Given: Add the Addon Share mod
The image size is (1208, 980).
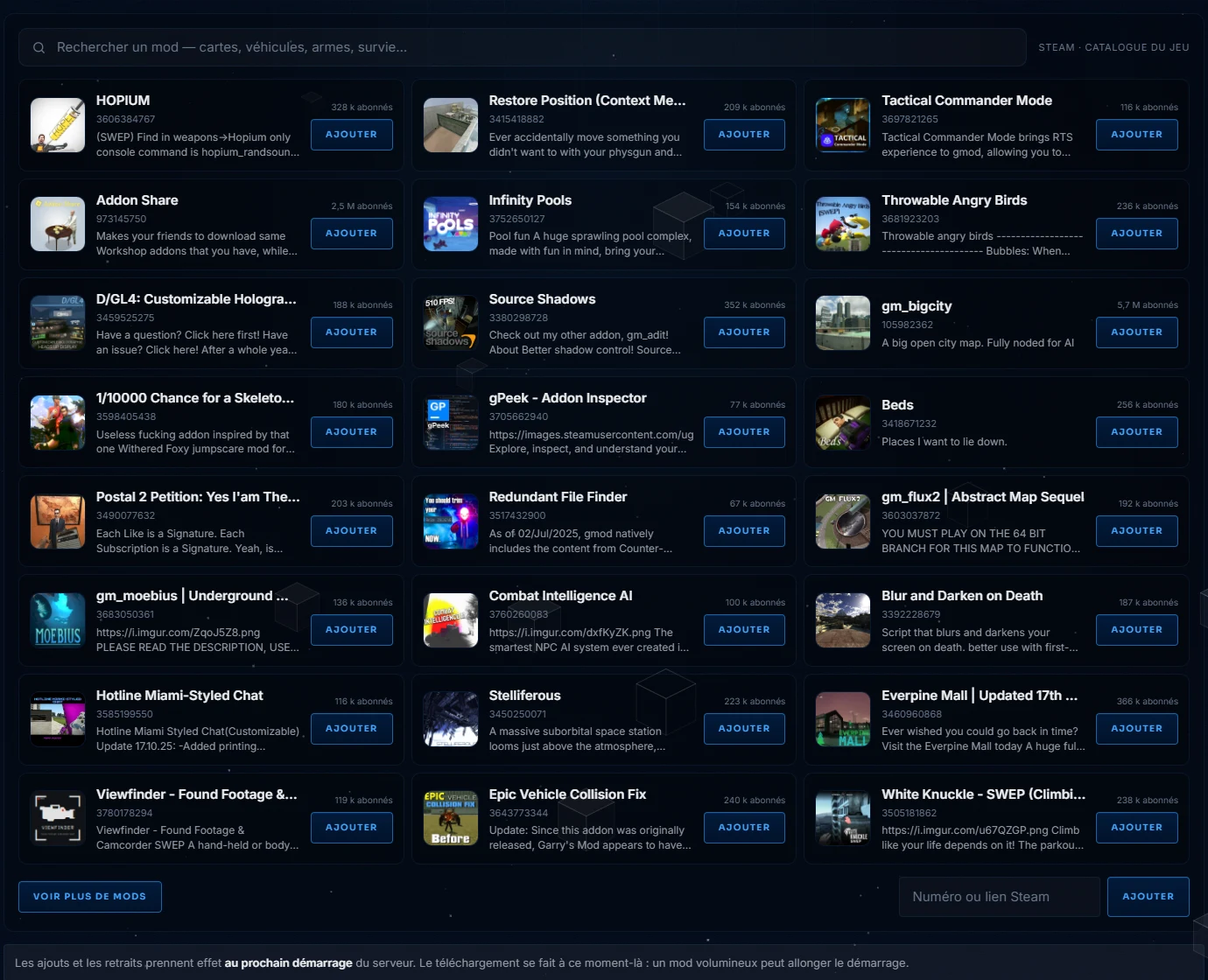Looking at the screenshot, I should tap(351, 234).
